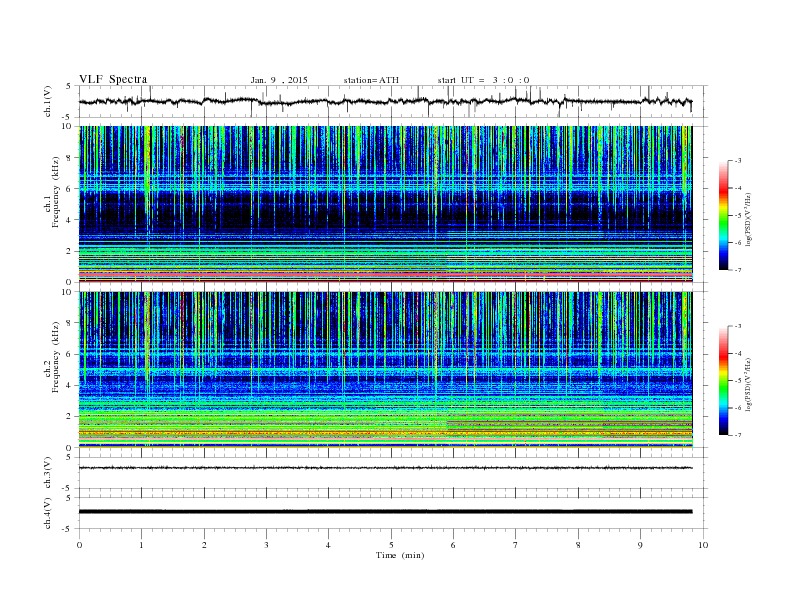The width and height of the screenshot is (792, 612).
Task: Click the "VLF Spectra" plot title
Action: click(x=113, y=79)
